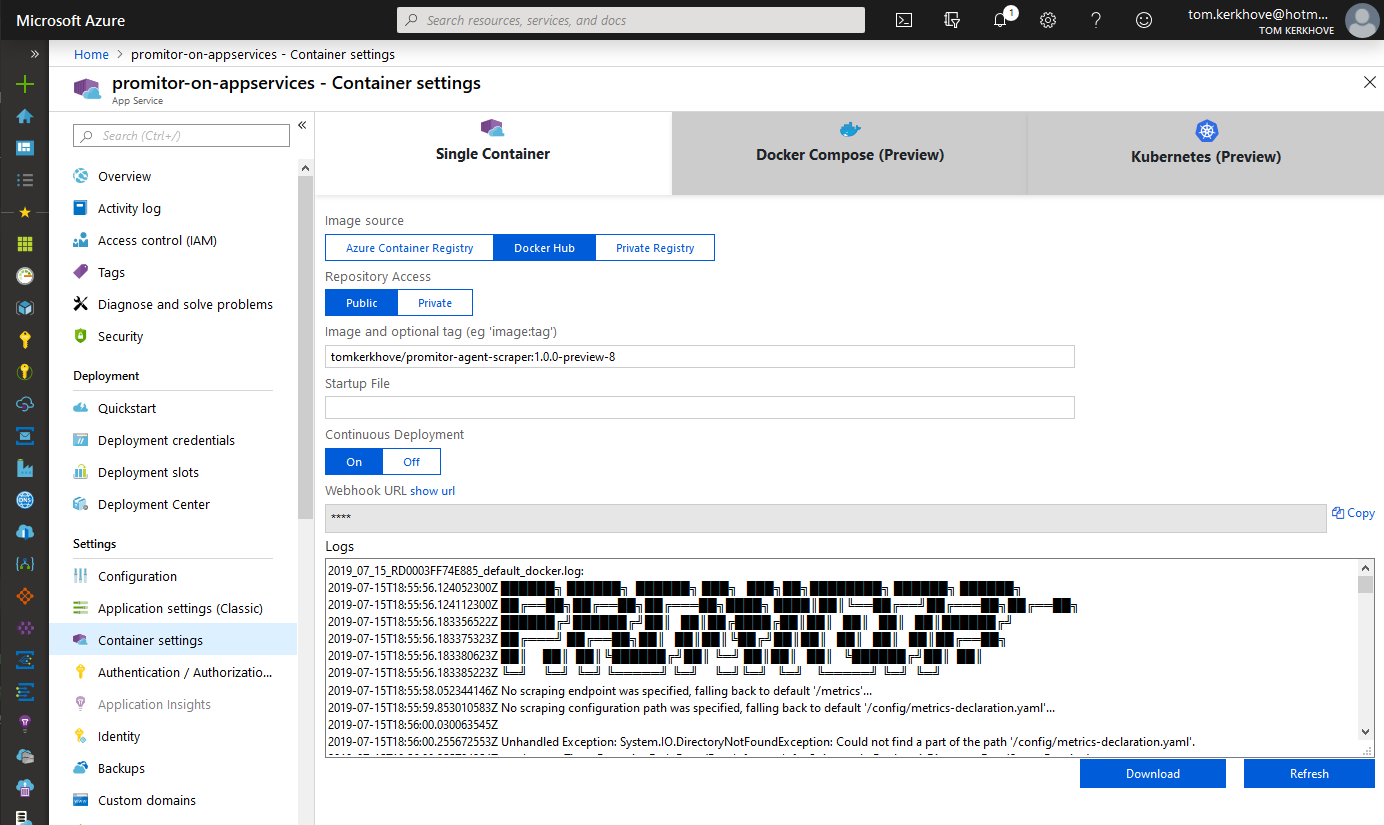
Task: Expand the left portal sidebar
Action: [34, 54]
